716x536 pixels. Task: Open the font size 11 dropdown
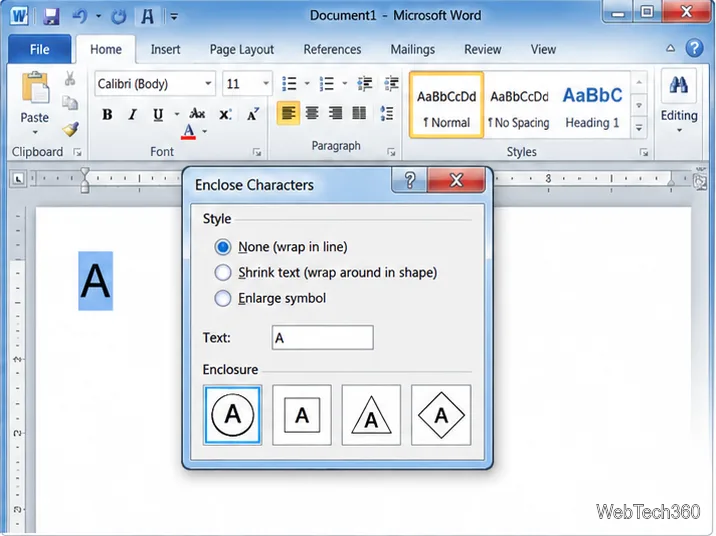266,84
